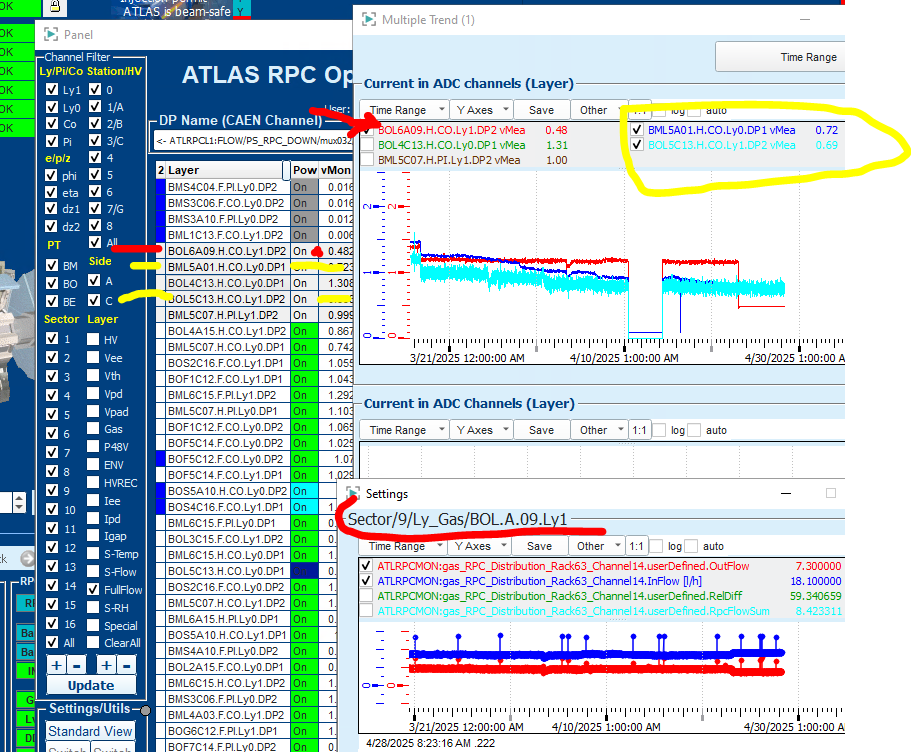Uncheck the FullFlow layer checkbox
The image size is (911, 752).
click(x=94, y=590)
